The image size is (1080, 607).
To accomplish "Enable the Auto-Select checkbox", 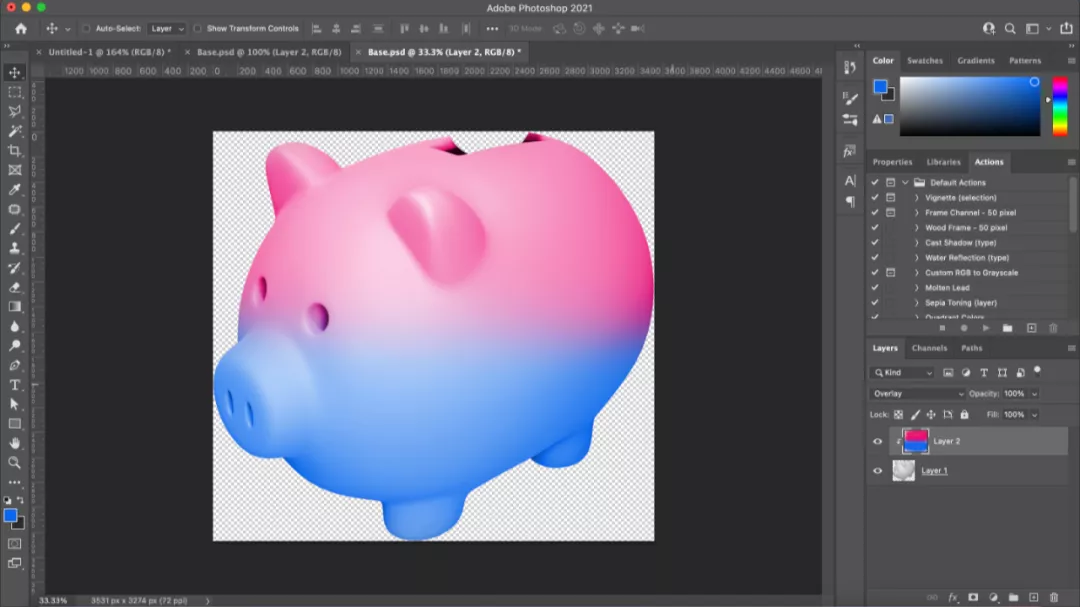I will [86, 29].
